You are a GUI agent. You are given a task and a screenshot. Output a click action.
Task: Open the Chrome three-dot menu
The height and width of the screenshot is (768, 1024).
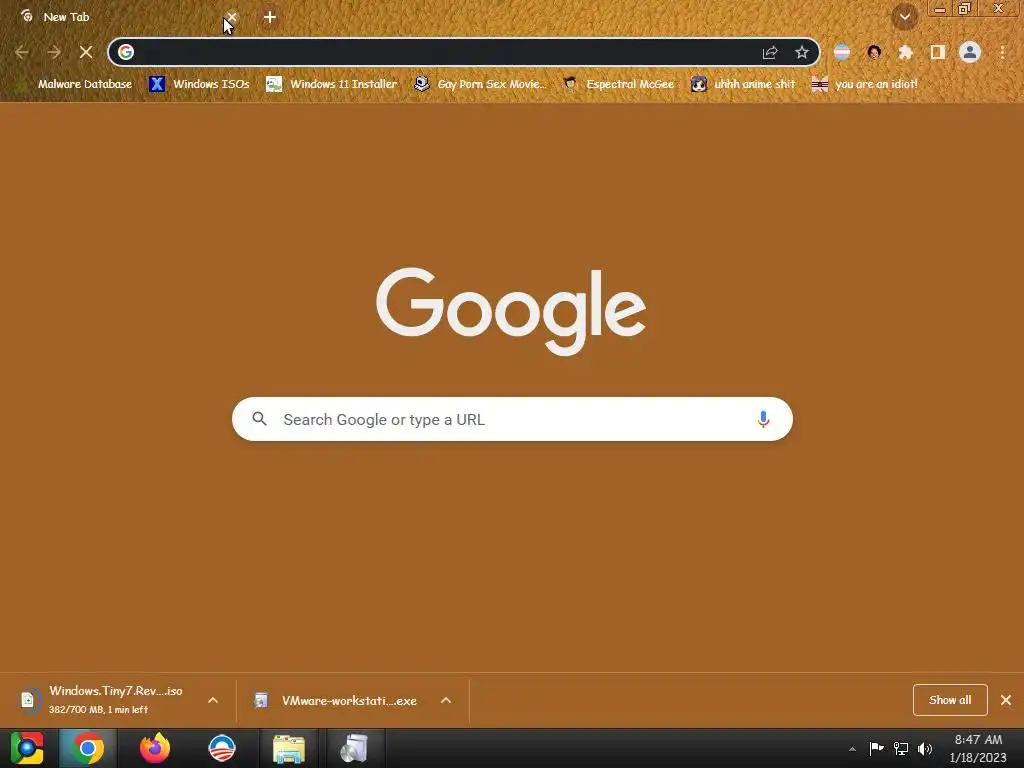pyautogui.click(x=1002, y=52)
